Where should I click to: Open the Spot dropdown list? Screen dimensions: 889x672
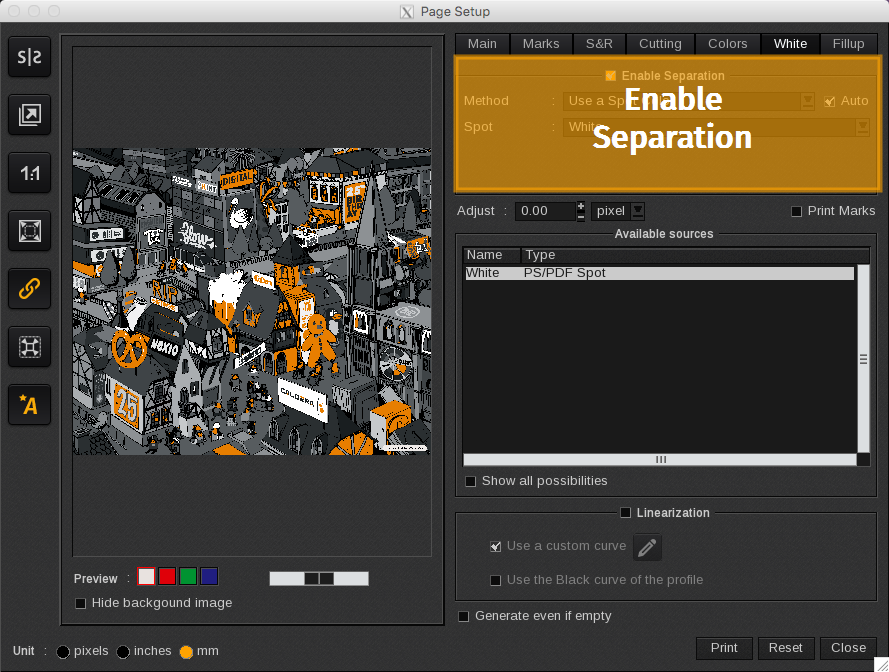(x=862, y=127)
